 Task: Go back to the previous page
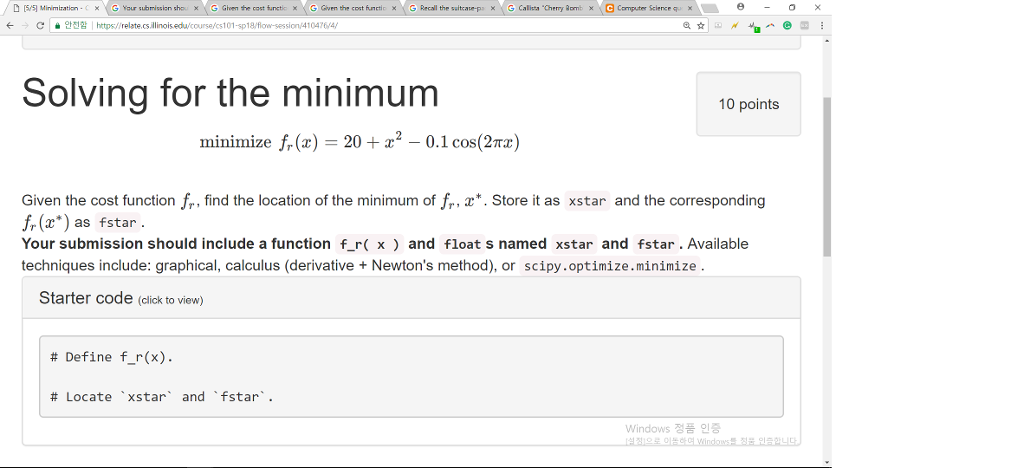coord(9,25)
